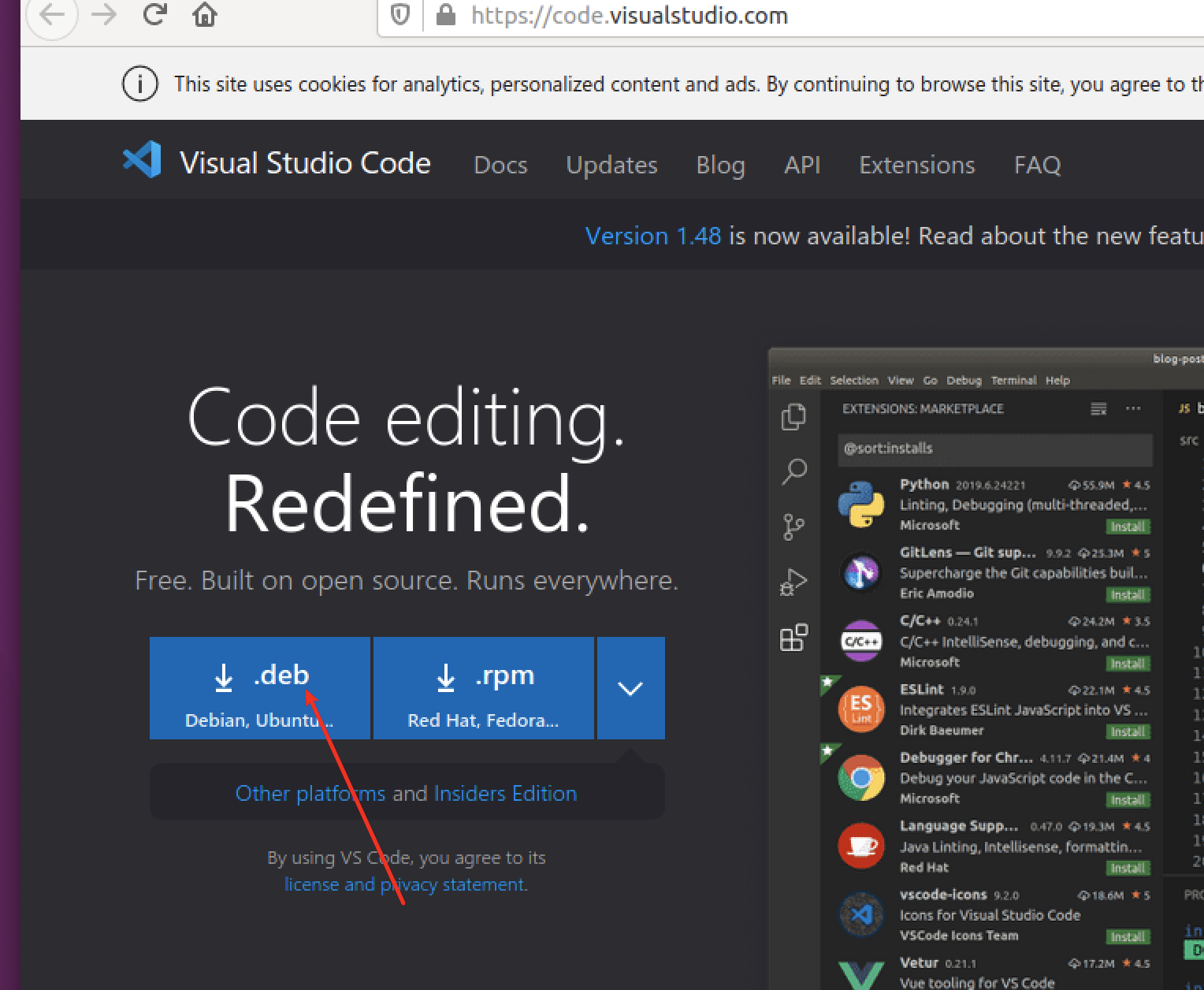Screen dimensions: 1204x990
Task: Open the API navigation item
Action: (x=802, y=165)
